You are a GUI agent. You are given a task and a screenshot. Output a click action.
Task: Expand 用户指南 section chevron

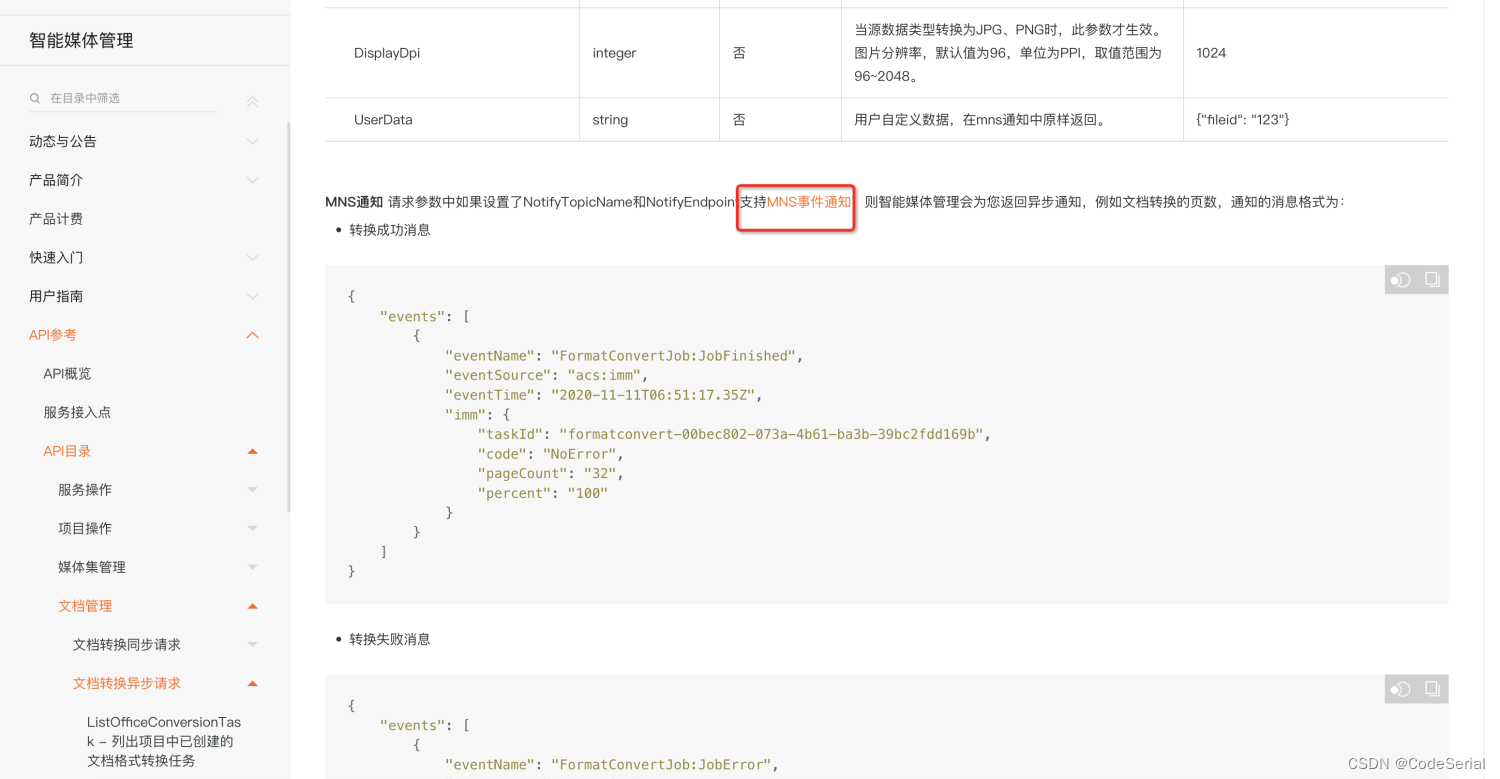click(x=252, y=297)
